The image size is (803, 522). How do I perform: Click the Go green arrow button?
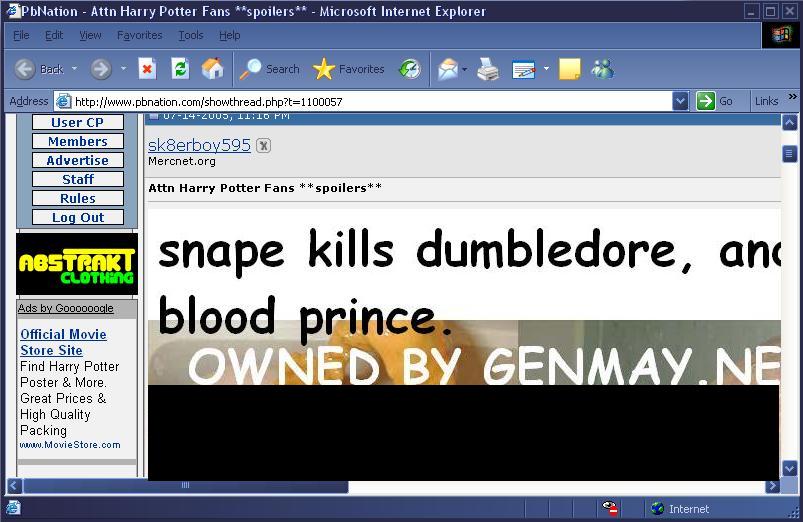[x=706, y=101]
